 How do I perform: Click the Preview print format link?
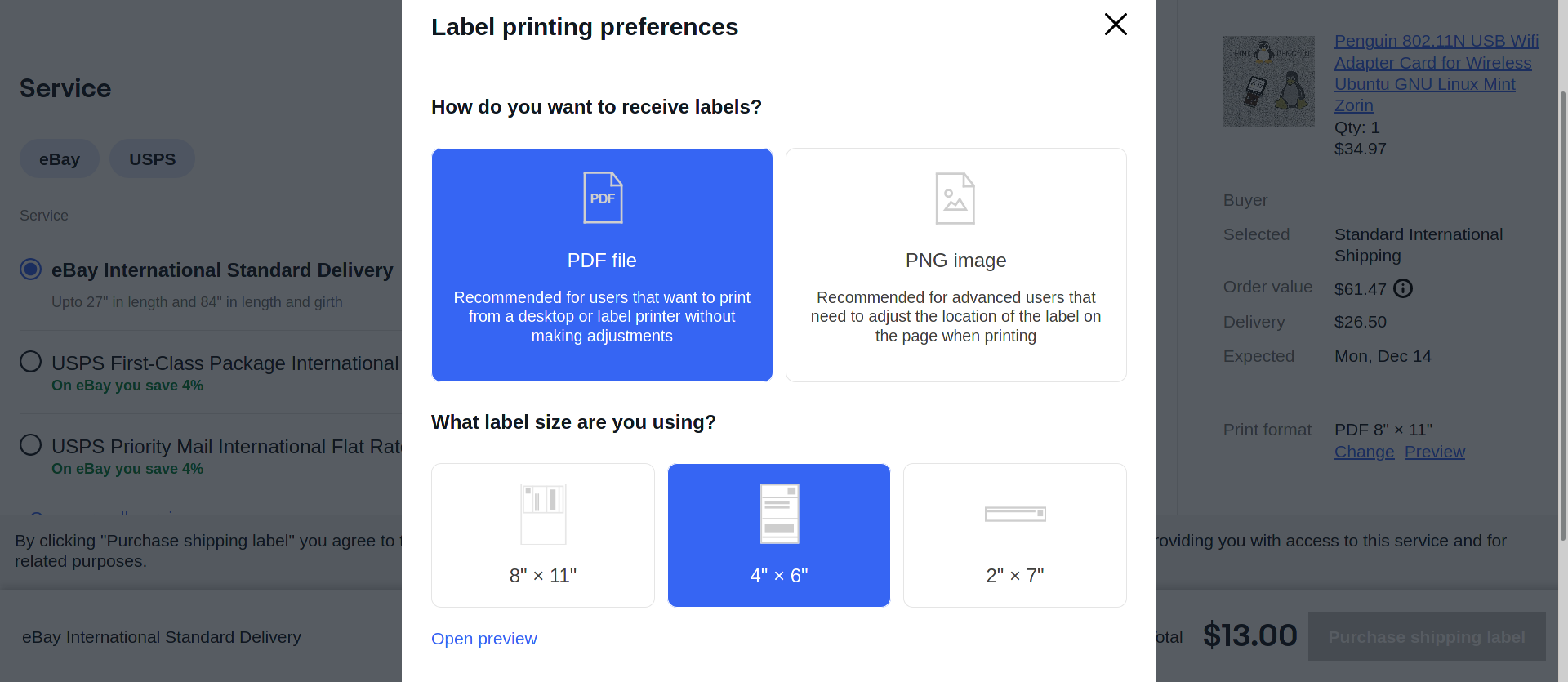(1435, 452)
